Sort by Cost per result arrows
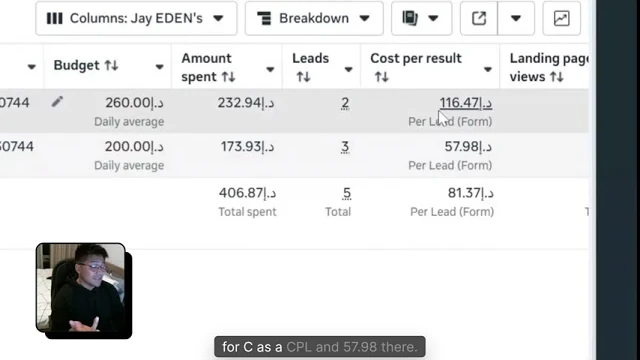This screenshot has height=360, width=640. 382,77
